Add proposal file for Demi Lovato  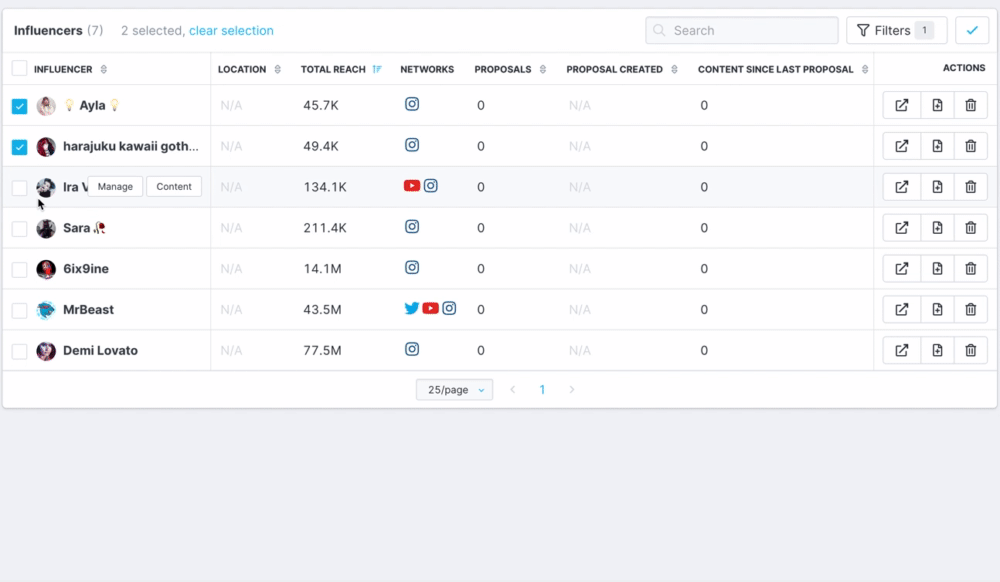pyautogui.click(x=937, y=350)
